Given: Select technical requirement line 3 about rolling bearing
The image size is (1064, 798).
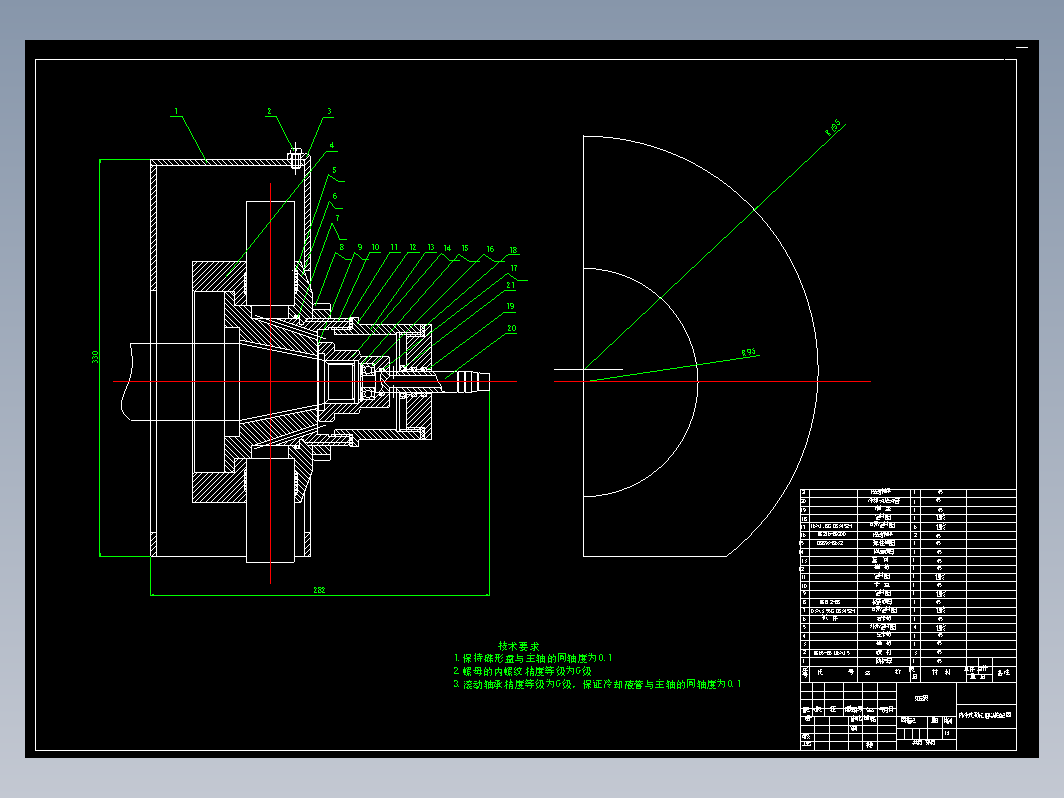Looking at the screenshot, I should [597, 684].
